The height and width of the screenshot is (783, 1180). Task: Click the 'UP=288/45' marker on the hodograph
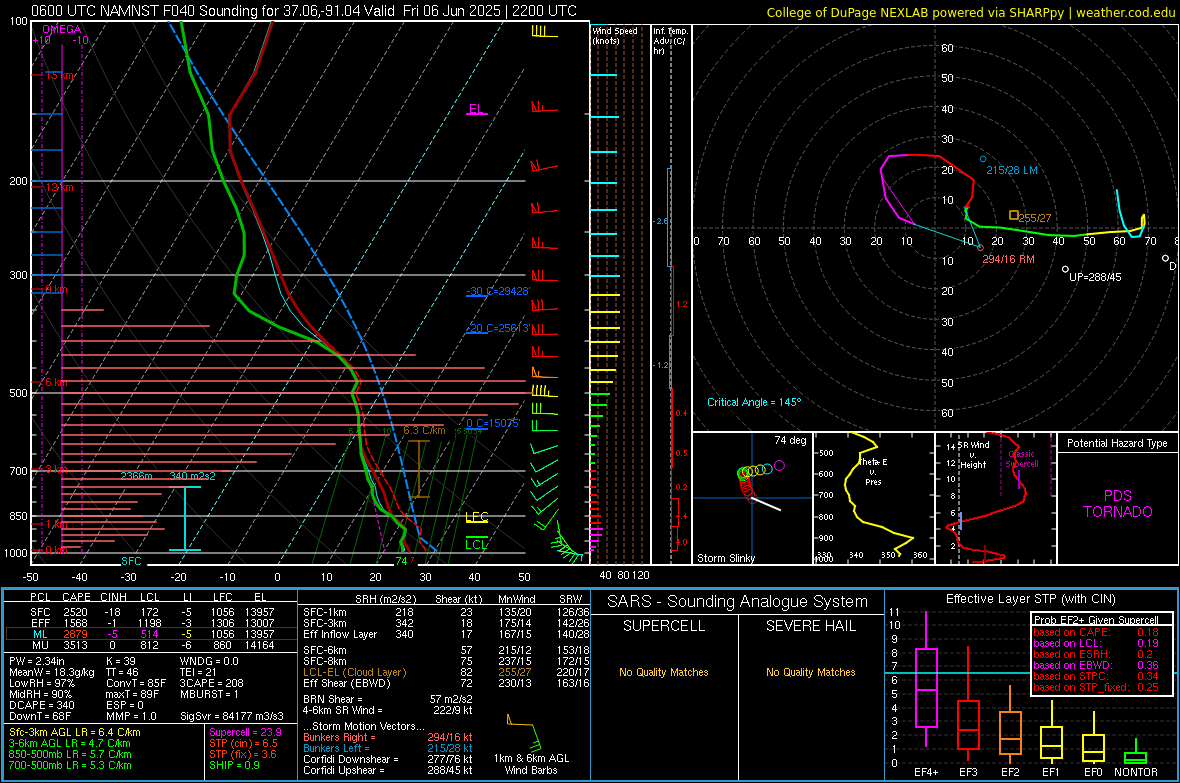point(1065,269)
